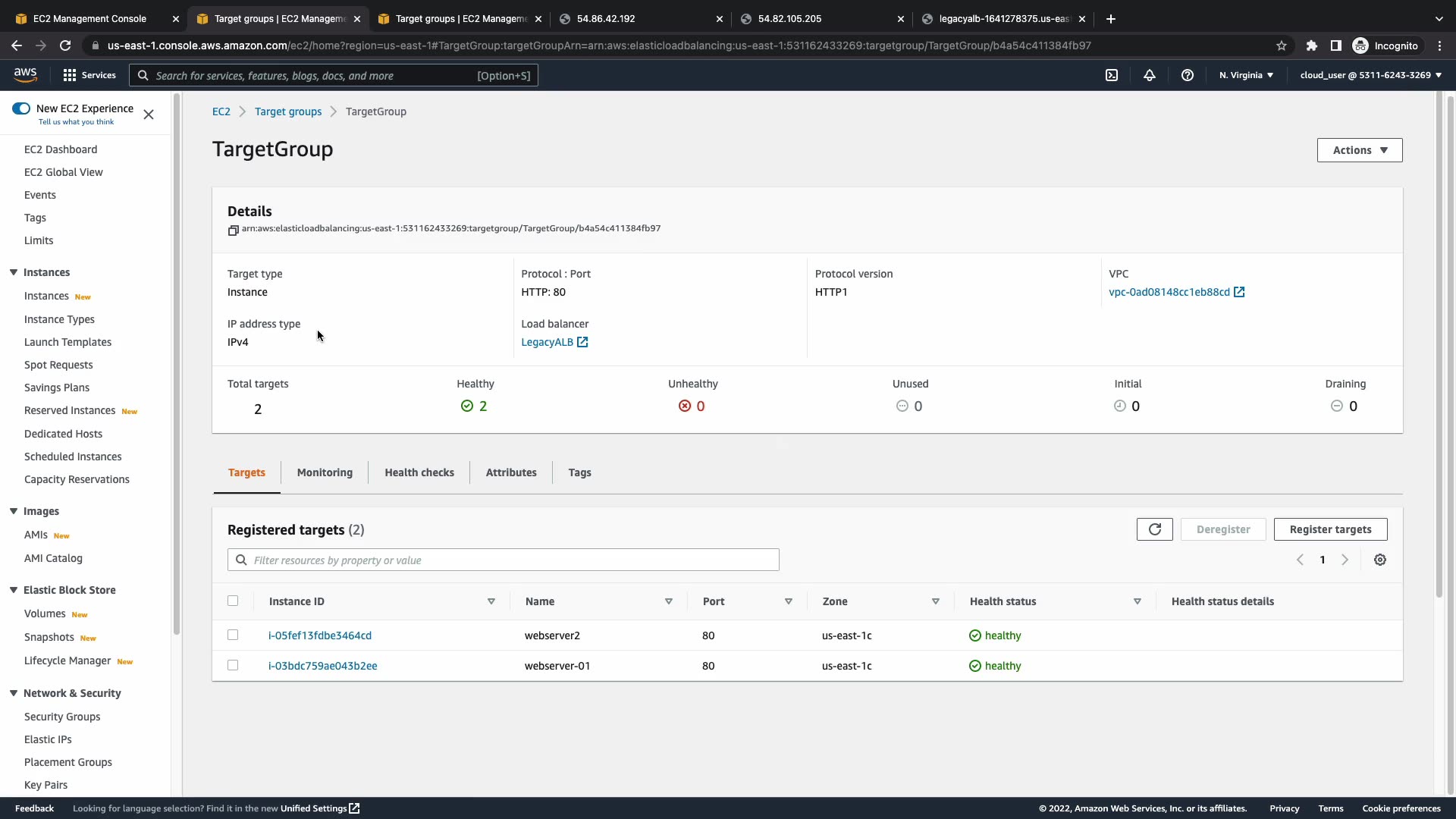
Task: Open N. Virginia region selector
Action: (x=1246, y=75)
